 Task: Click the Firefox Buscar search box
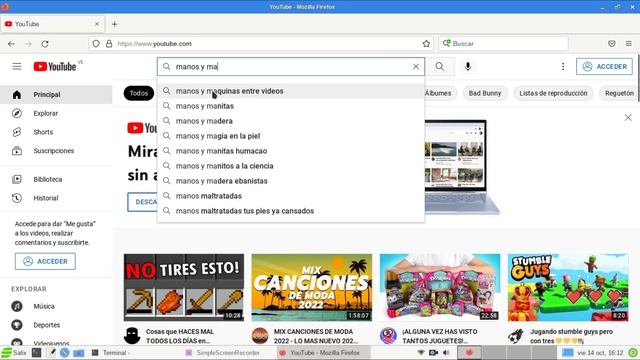[503, 44]
